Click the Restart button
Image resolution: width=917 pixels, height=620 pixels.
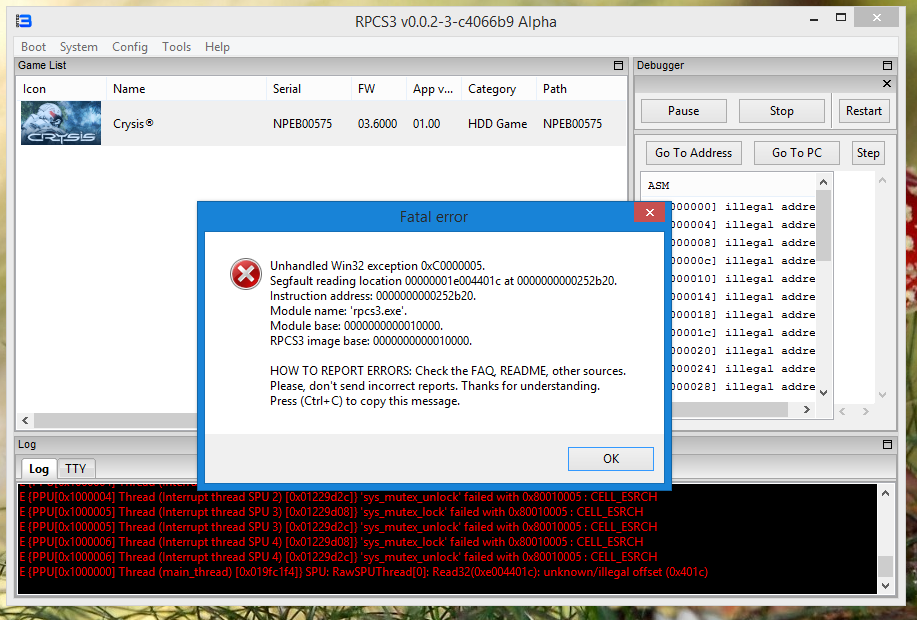(863, 111)
